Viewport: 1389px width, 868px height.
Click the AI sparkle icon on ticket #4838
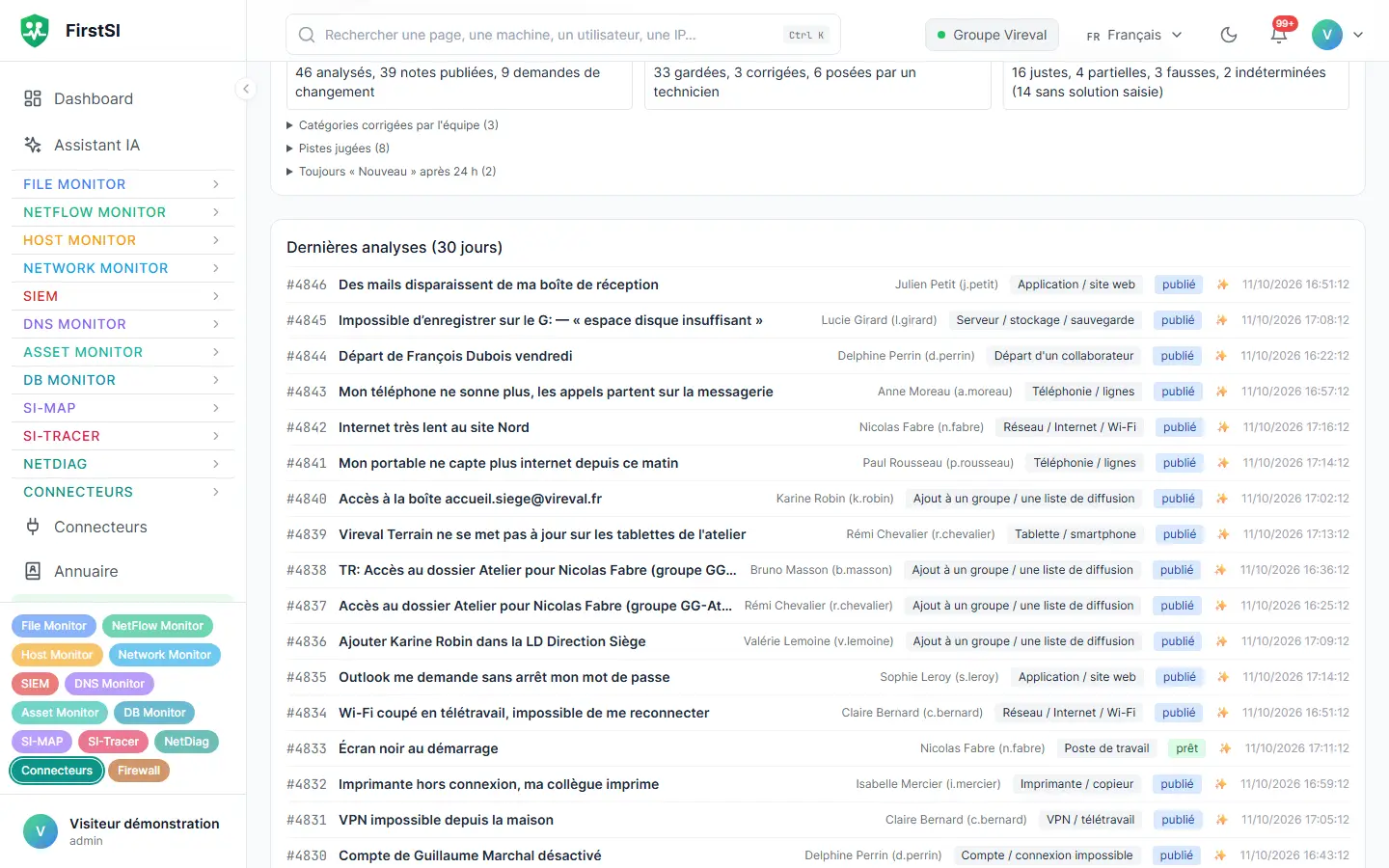click(1220, 570)
